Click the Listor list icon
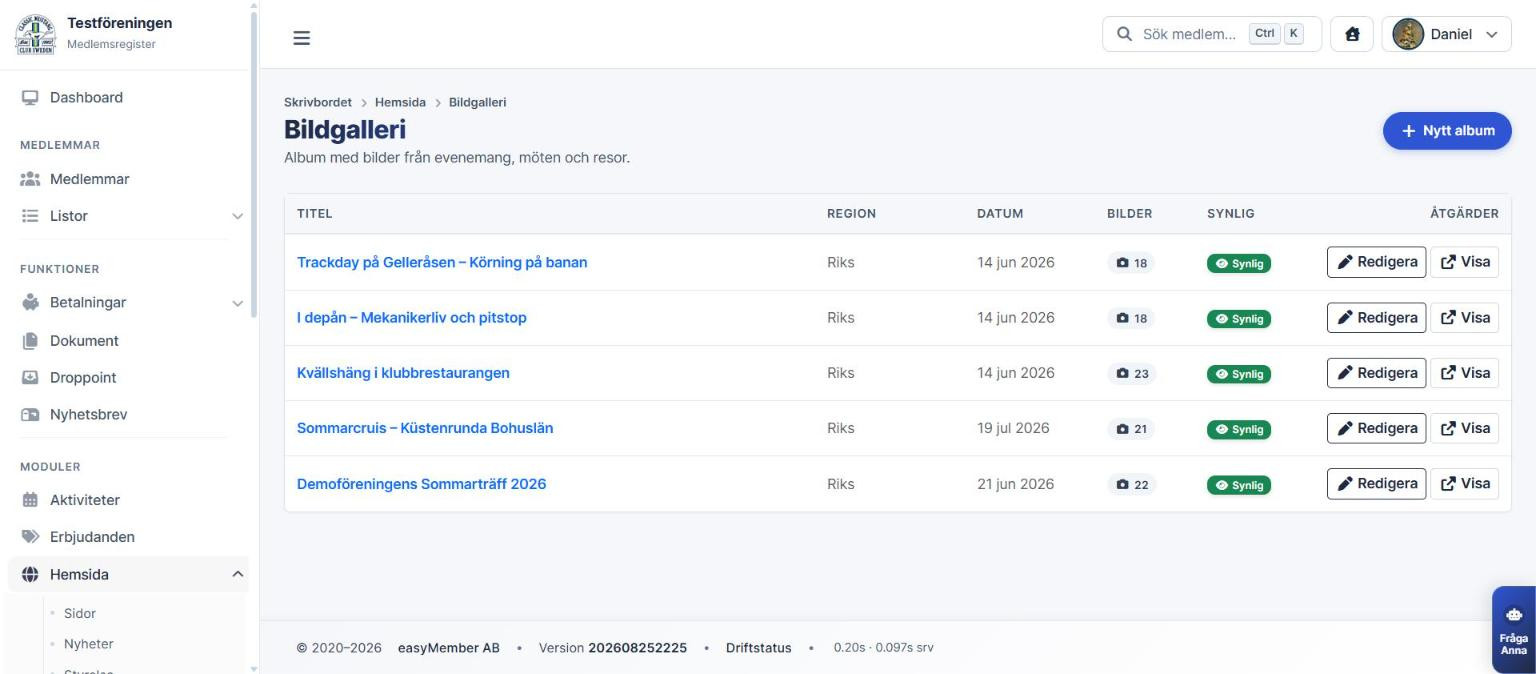 click(30, 216)
